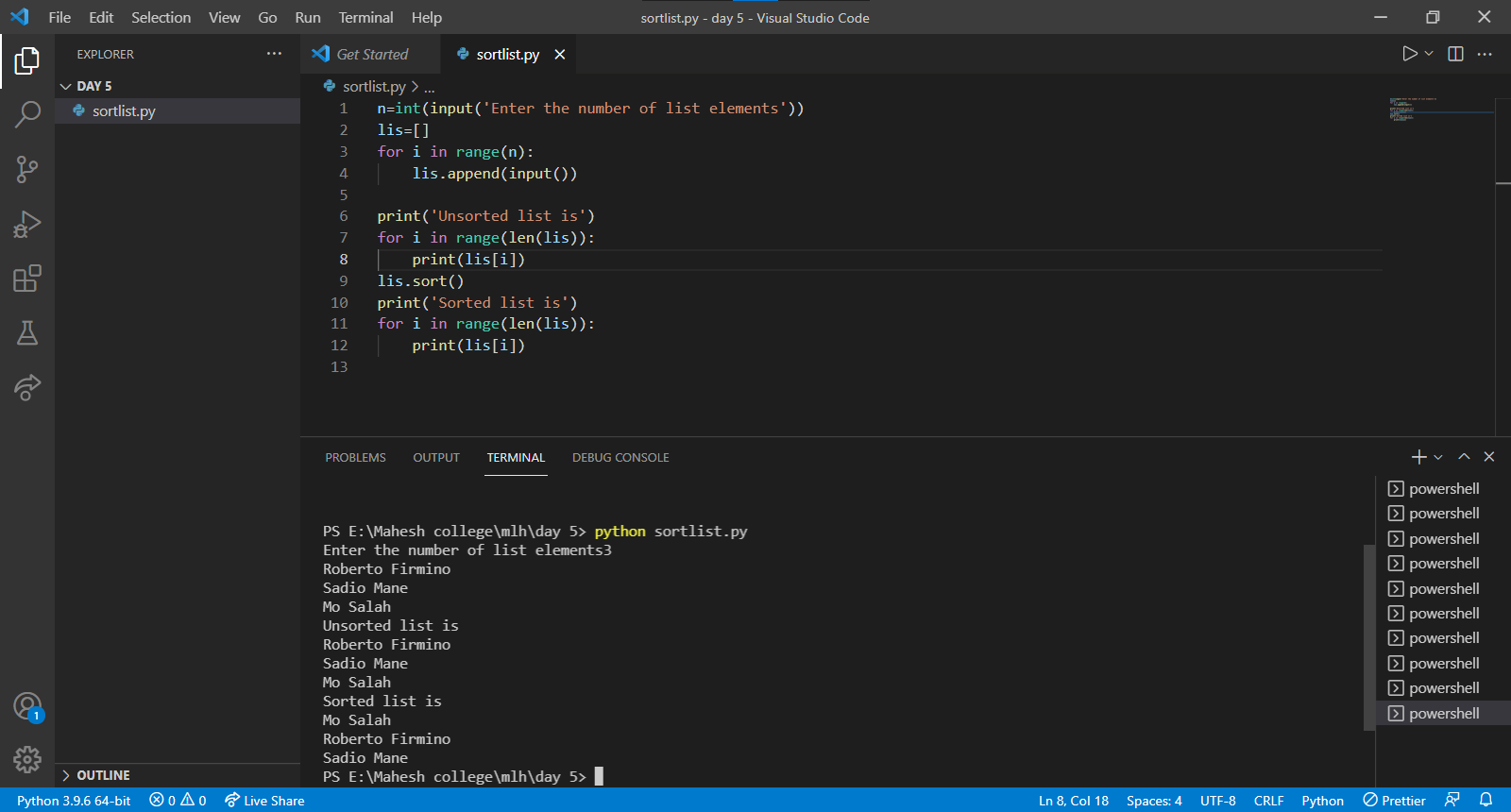Switch to the PROBLEMS panel tab
This screenshot has height=812, width=1511.
point(355,457)
